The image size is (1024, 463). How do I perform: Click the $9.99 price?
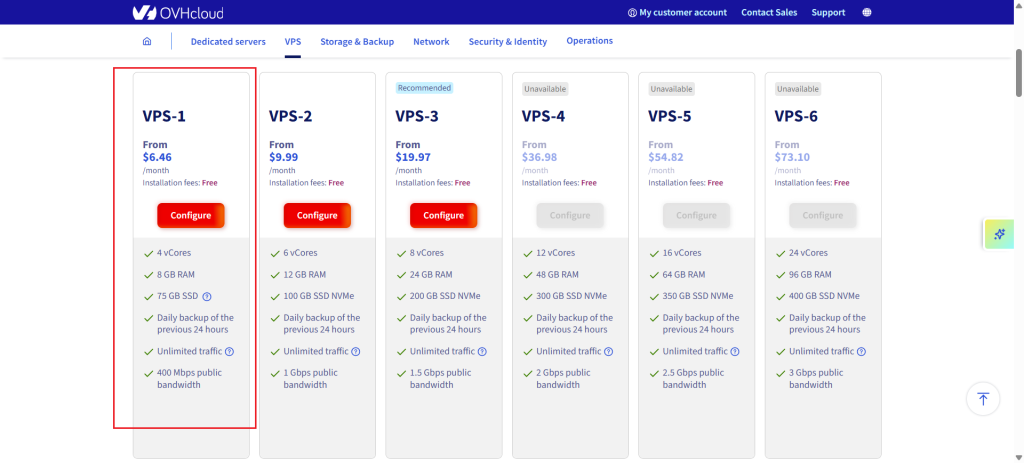coord(284,157)
